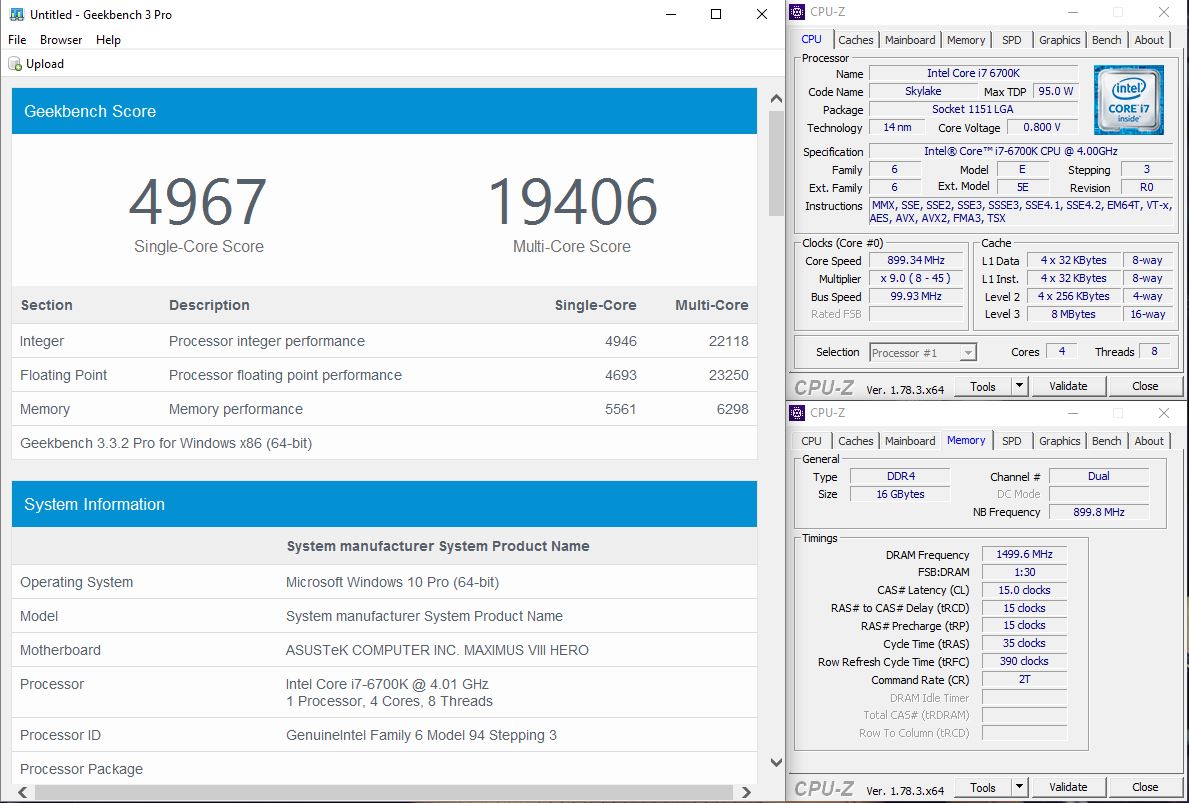Open About tab in lower CPU-Z window
The height and width of the screenshot is (803, 1189).
[1149, 441]
